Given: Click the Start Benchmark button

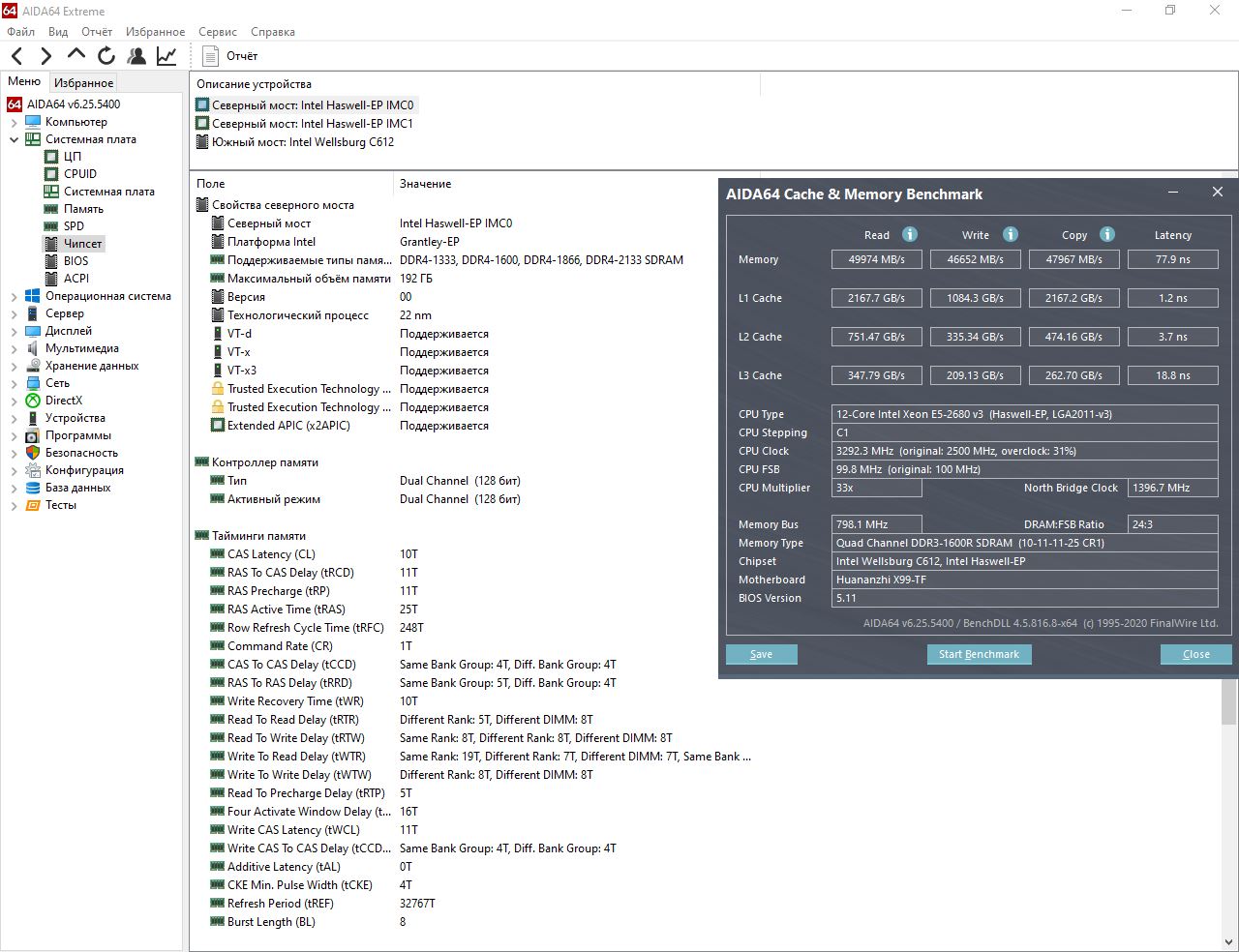Looking at the screenshot, I should [x=979, y=654].
